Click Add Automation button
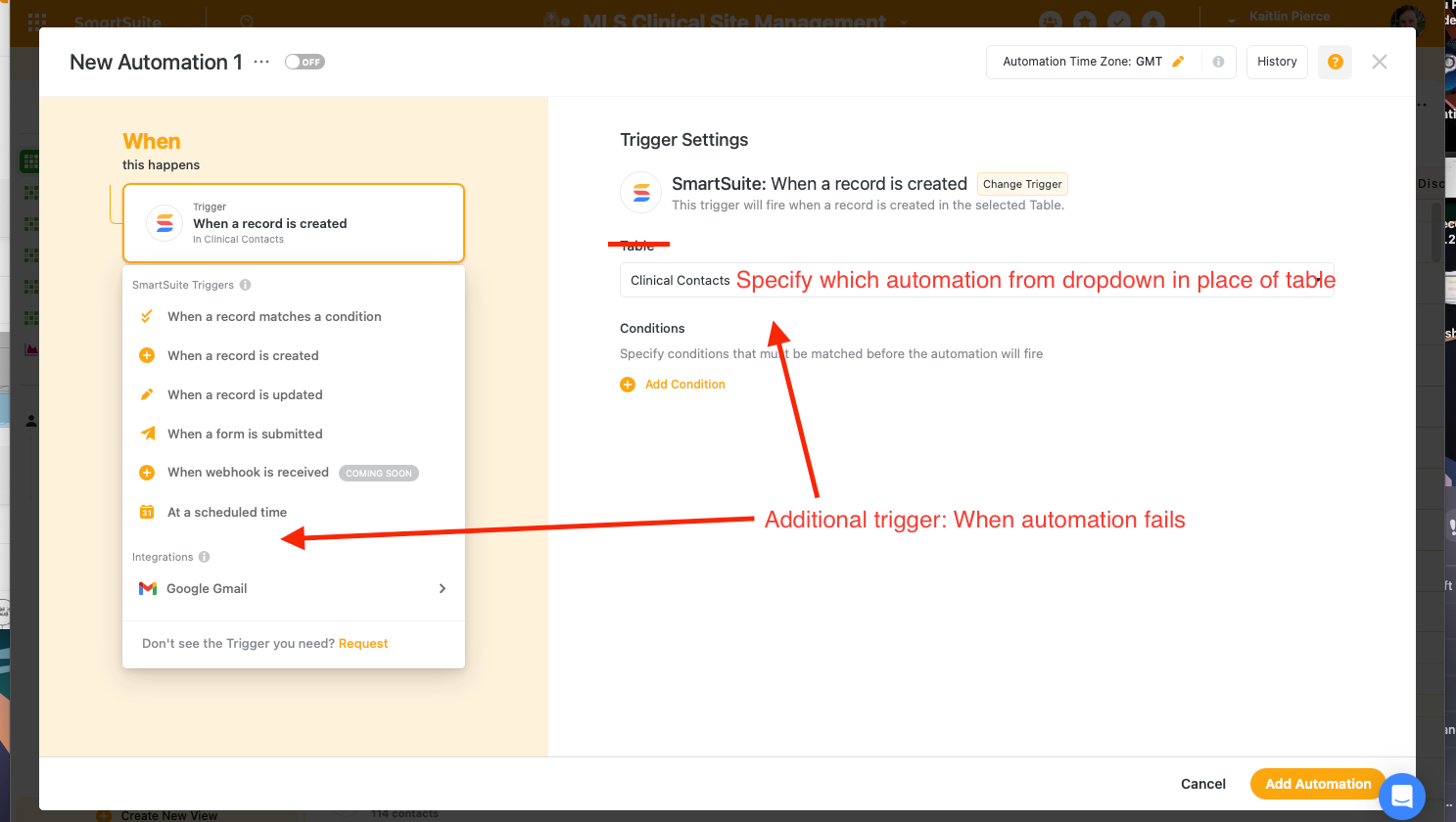The width and height of the screenshot is (1456, 822). click(x=1318, y=784)
